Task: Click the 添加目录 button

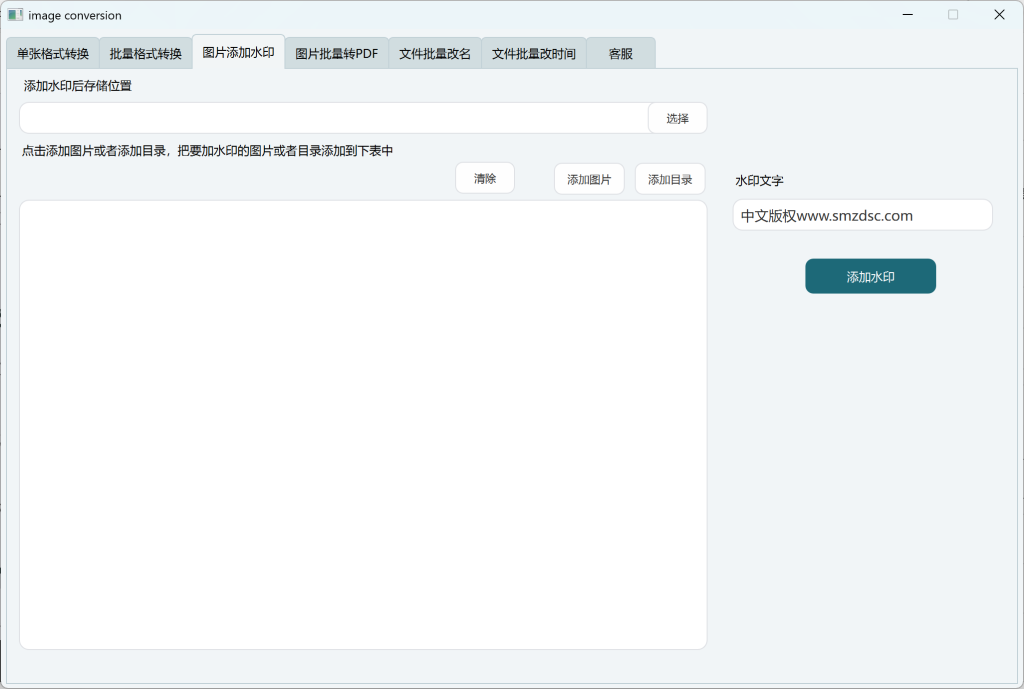Action: (x=670, y=179)
